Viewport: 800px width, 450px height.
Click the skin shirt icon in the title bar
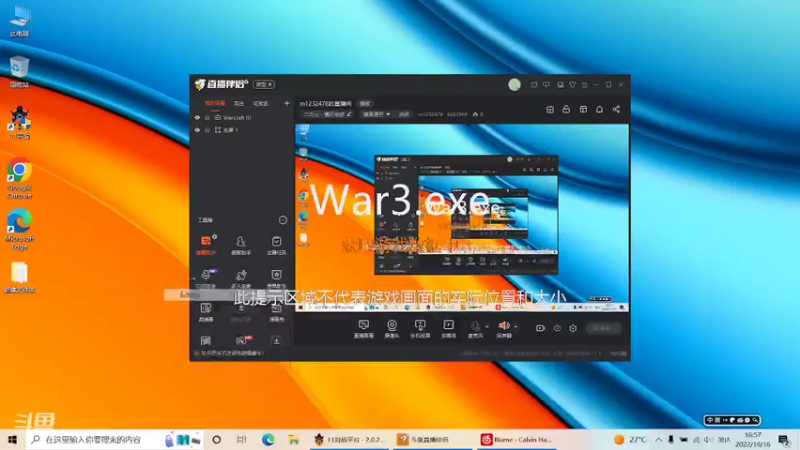(x=572, y=85)
